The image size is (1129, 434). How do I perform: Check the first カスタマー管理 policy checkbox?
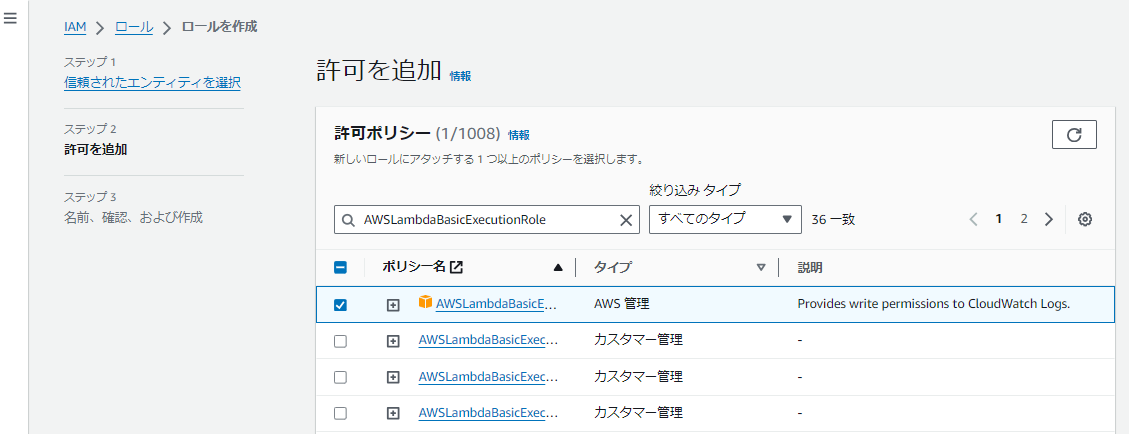[x=341, y=341]
